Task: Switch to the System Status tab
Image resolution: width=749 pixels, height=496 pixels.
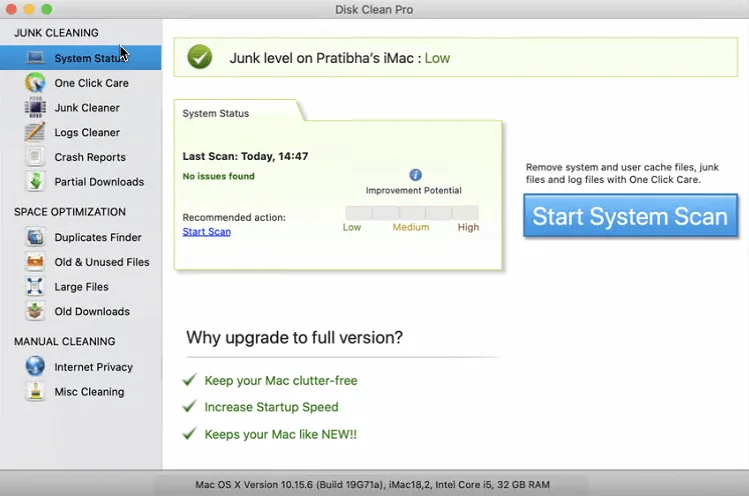Action: [x=216, y=114]
